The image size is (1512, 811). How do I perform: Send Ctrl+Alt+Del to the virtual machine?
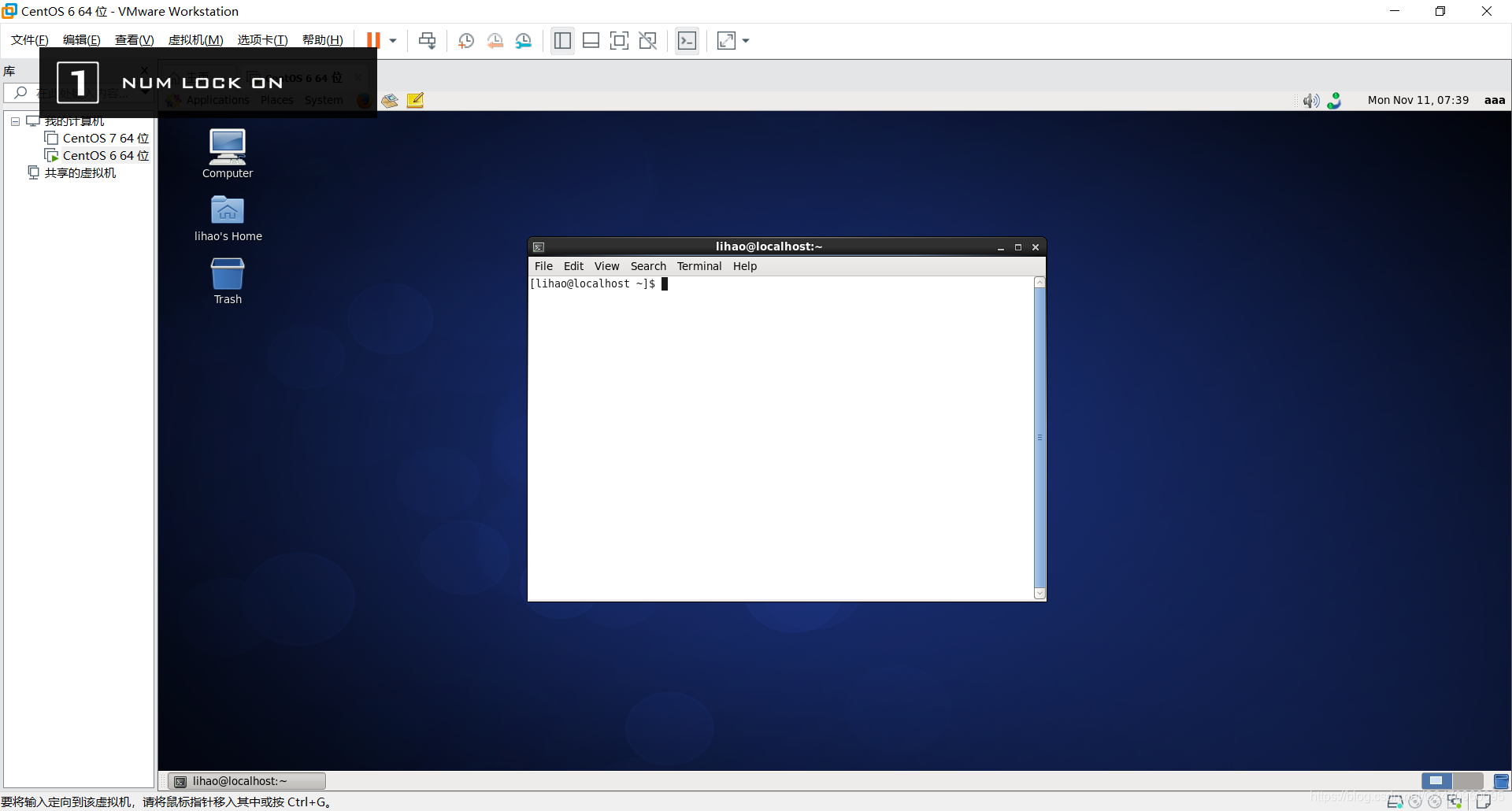point(427,41)
